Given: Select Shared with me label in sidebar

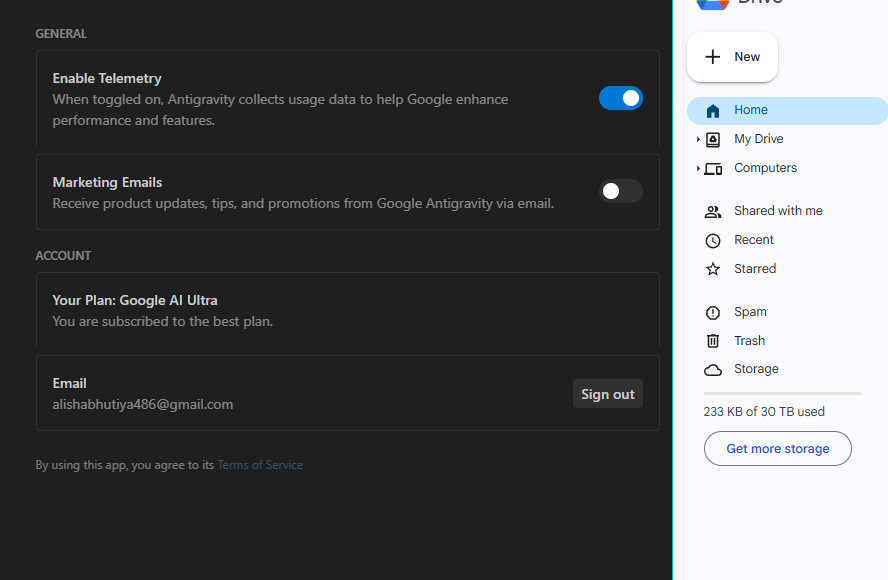Looking at the screenshot, I should 778,211.
